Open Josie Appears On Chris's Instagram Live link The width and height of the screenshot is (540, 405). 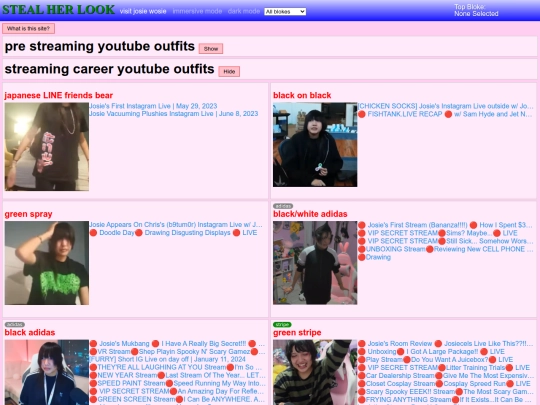[x=176, y=225]
